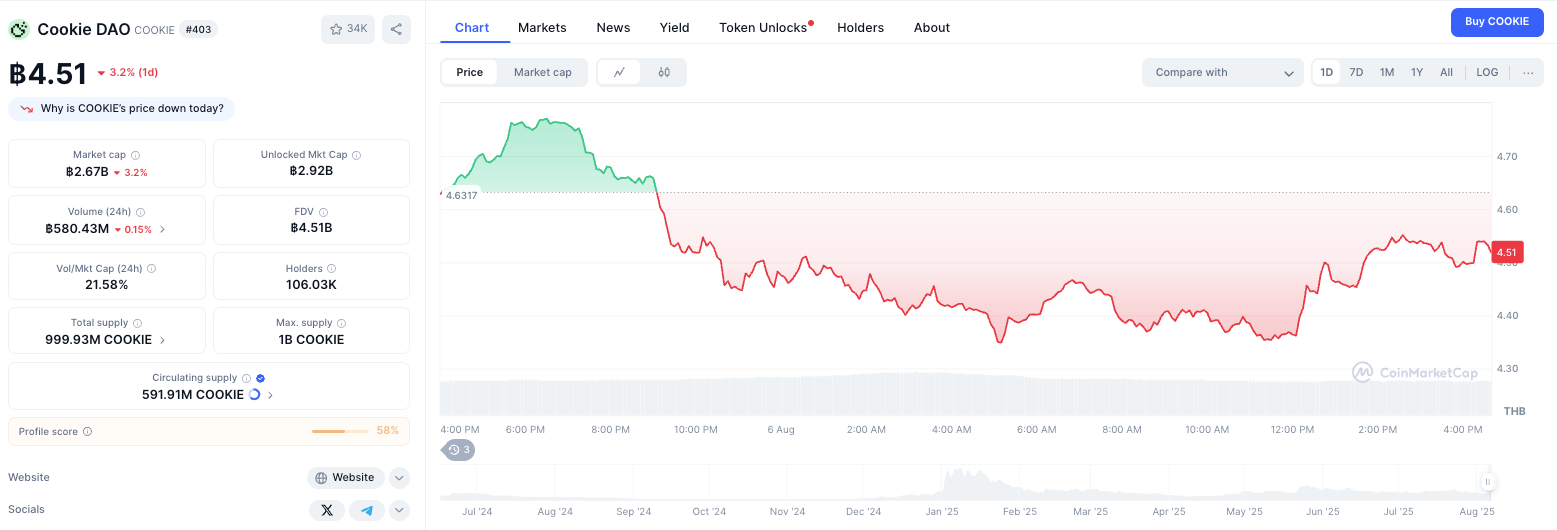Click the ฿4.51B FDV value
1557x530 pixels.
311,228
